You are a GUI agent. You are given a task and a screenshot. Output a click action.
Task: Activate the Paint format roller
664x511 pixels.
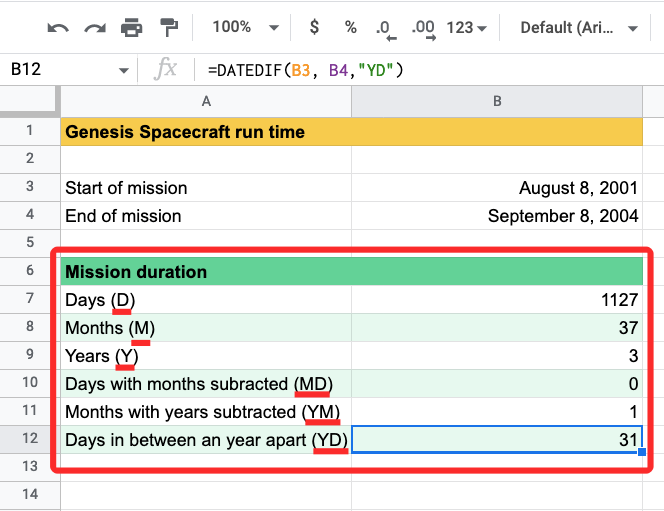coord(169,27)
